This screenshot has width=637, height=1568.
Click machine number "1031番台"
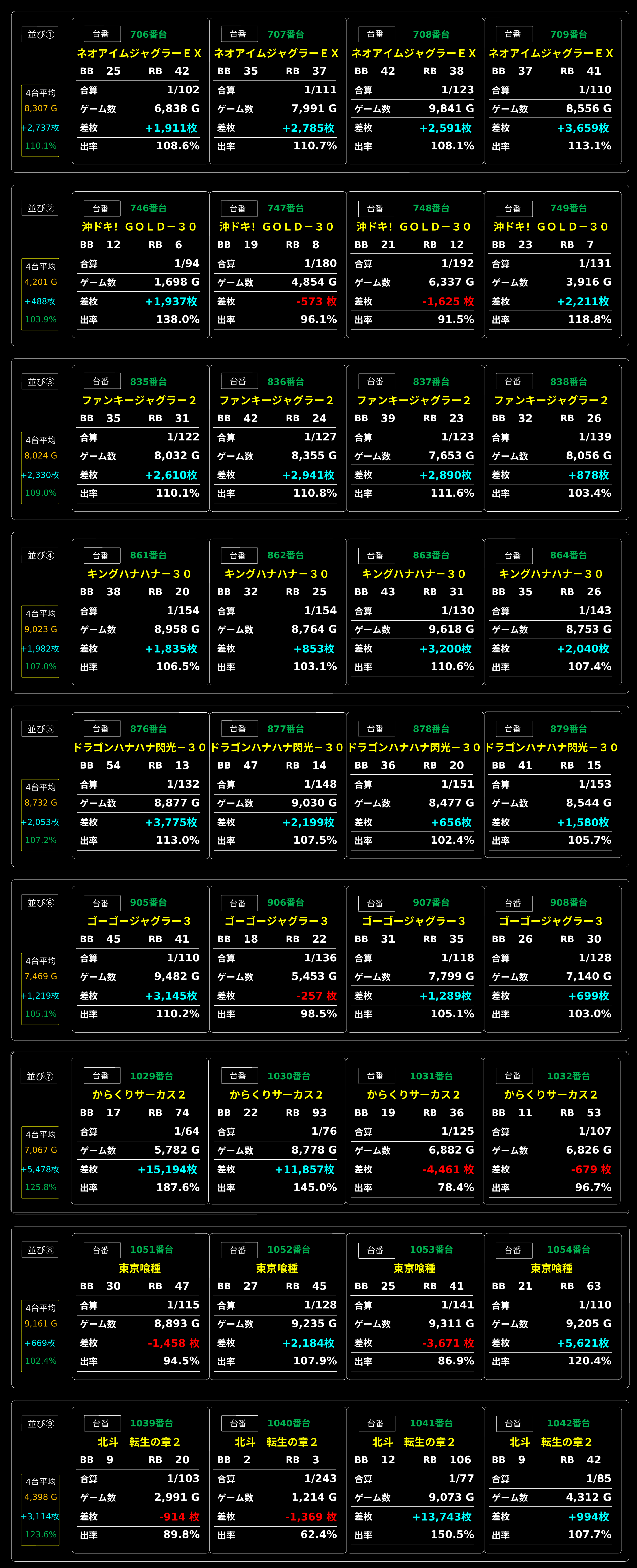tap(431, 1076)
